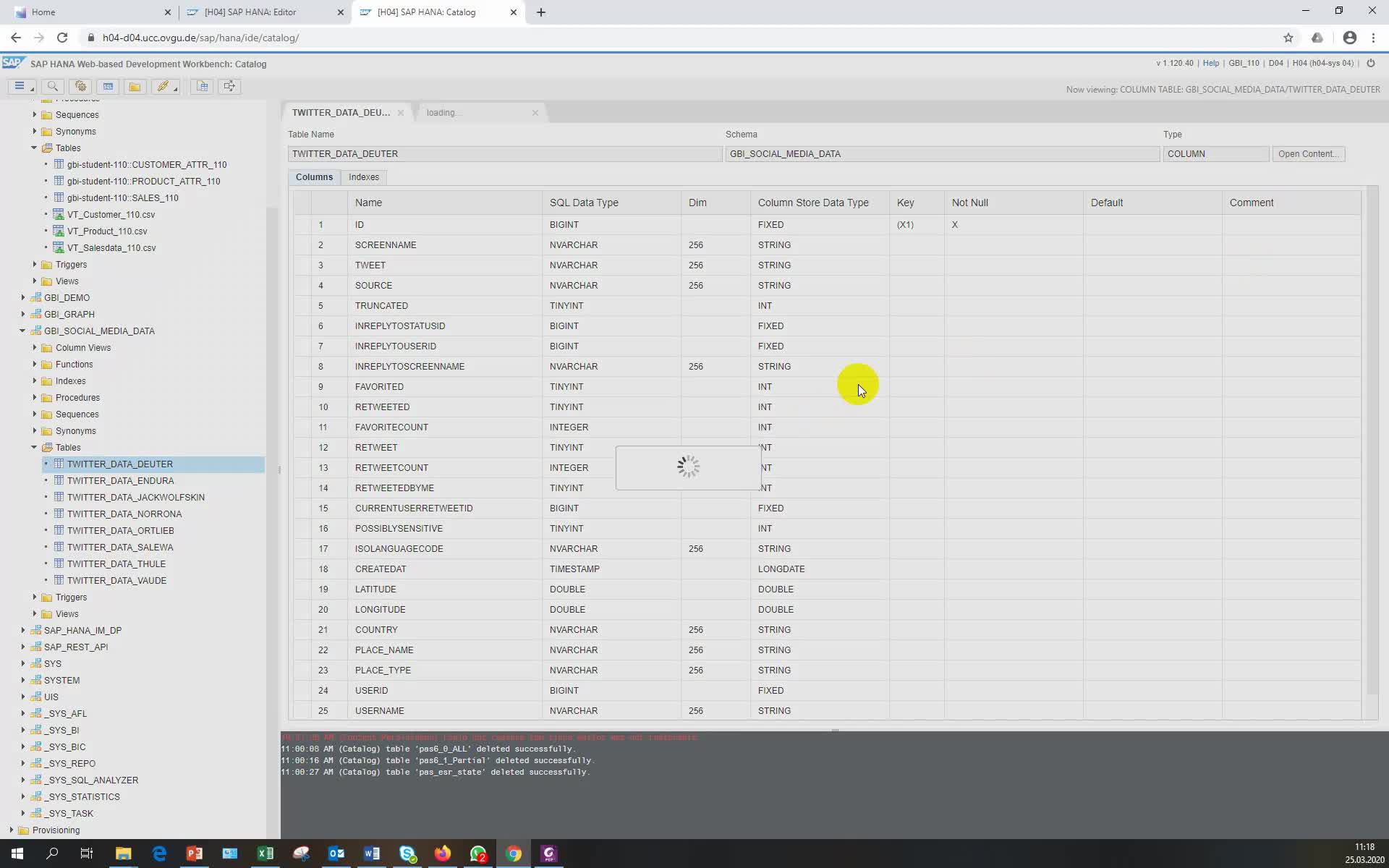Close the loading... editor tab
This screenshot has width=1389, height=868.
535,113
